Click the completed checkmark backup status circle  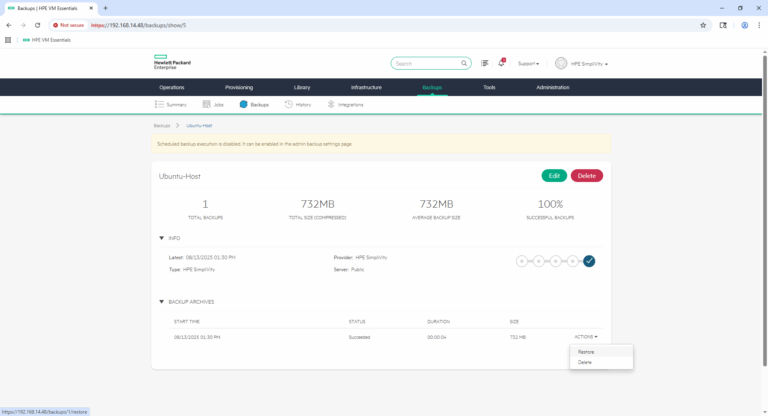pos(589,261)
